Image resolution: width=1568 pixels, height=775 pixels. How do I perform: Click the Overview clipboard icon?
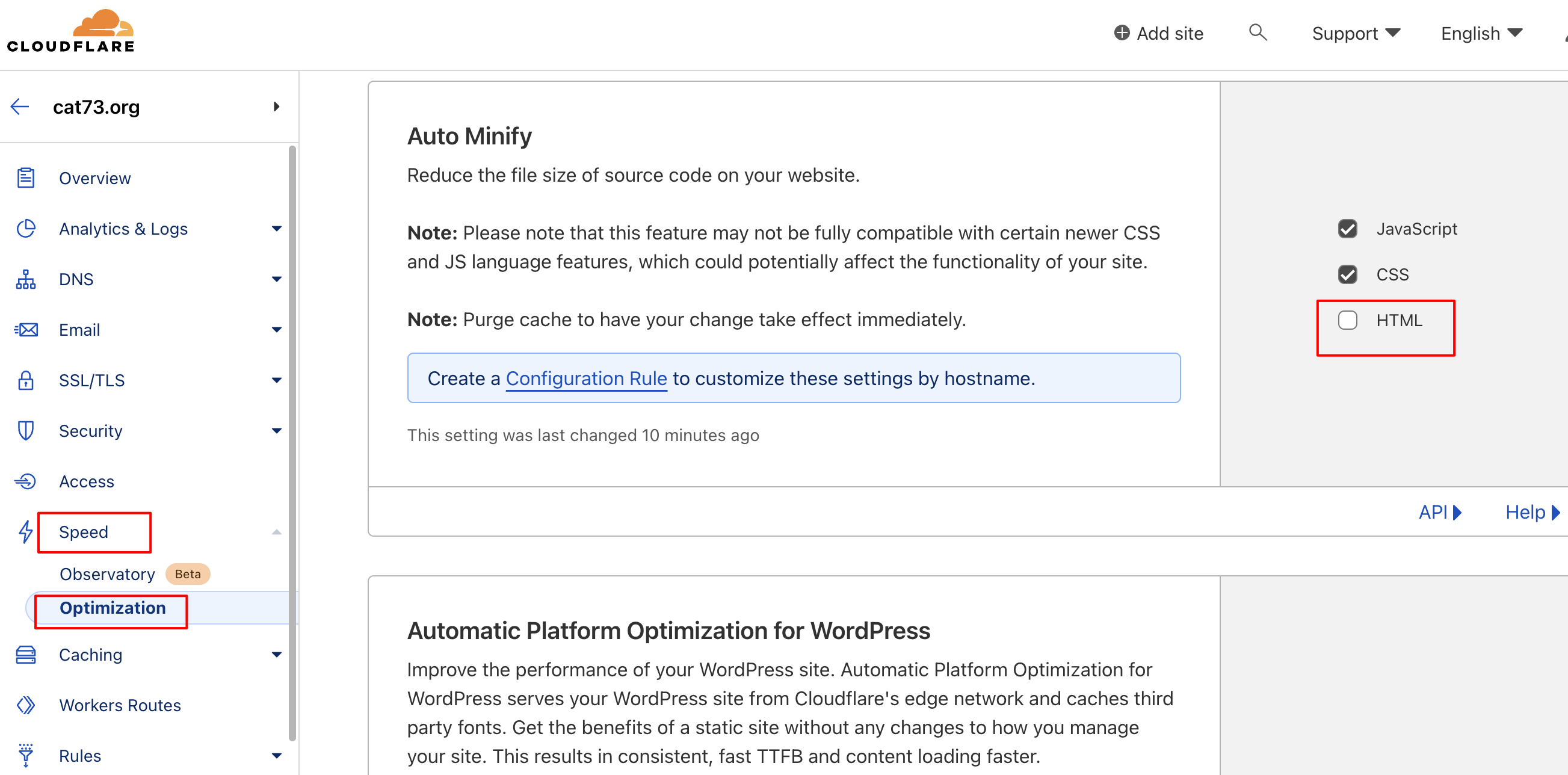pyautogui.click(x=25, y=178)
